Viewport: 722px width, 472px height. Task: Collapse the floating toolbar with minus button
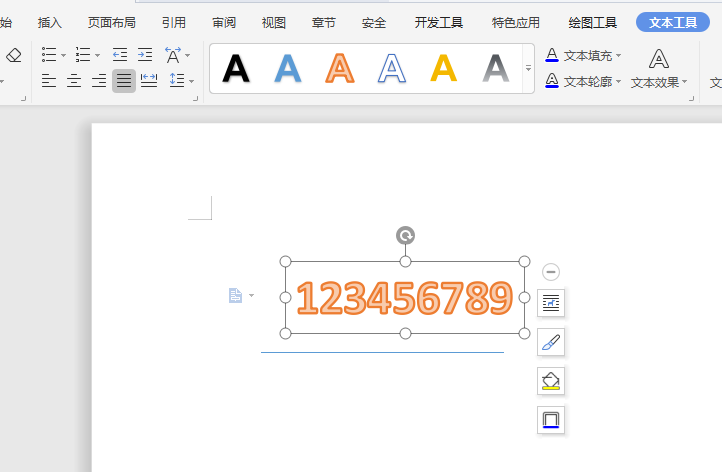click(x=551, y=272)
